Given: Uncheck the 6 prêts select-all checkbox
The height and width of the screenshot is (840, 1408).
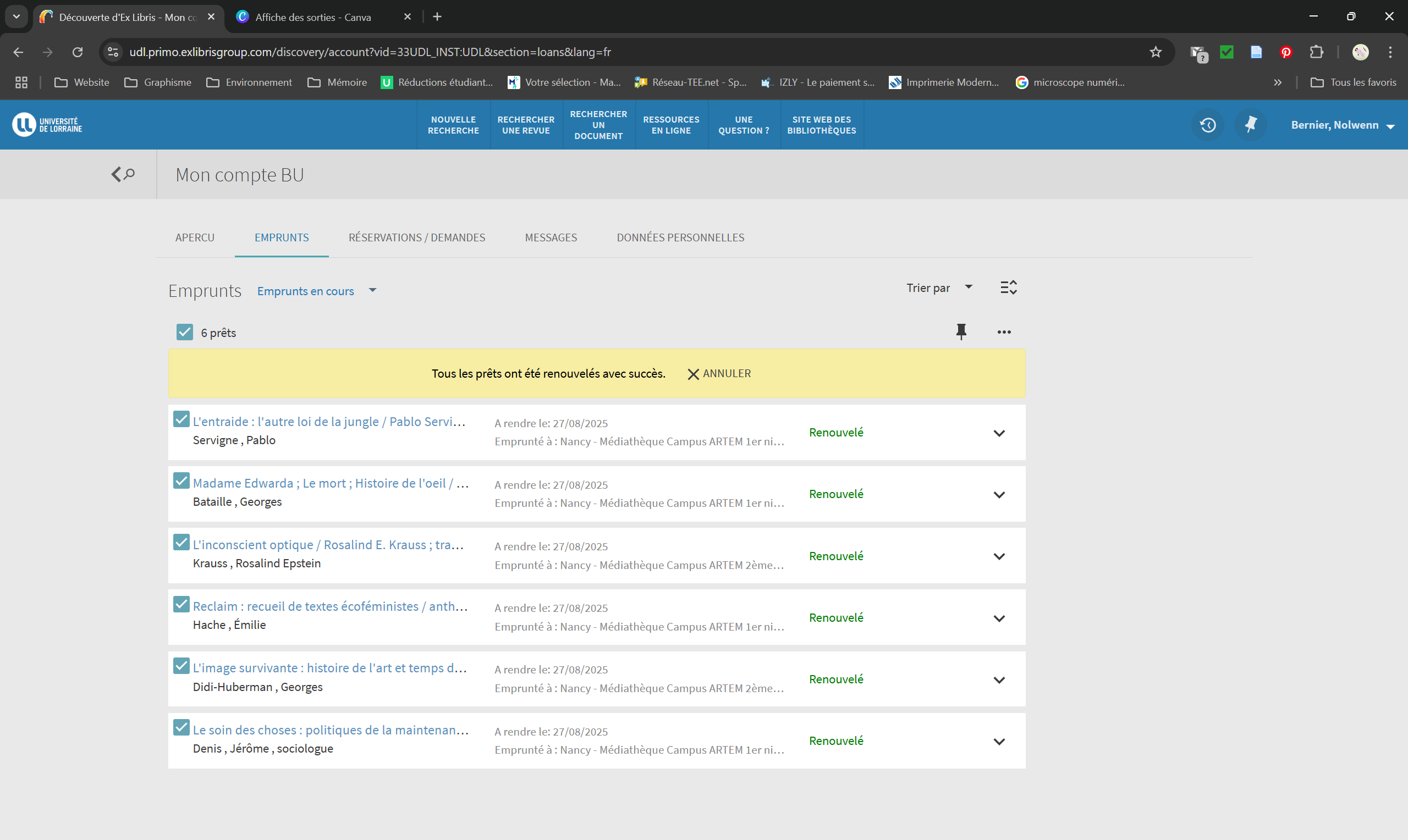Looking at the screenshot, I should click(x=185, y=332).
